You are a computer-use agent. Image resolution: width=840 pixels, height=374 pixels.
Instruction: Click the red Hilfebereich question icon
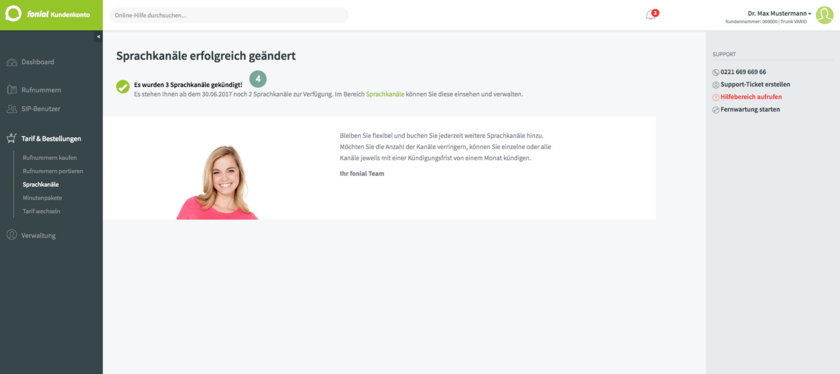coord(716,97)
